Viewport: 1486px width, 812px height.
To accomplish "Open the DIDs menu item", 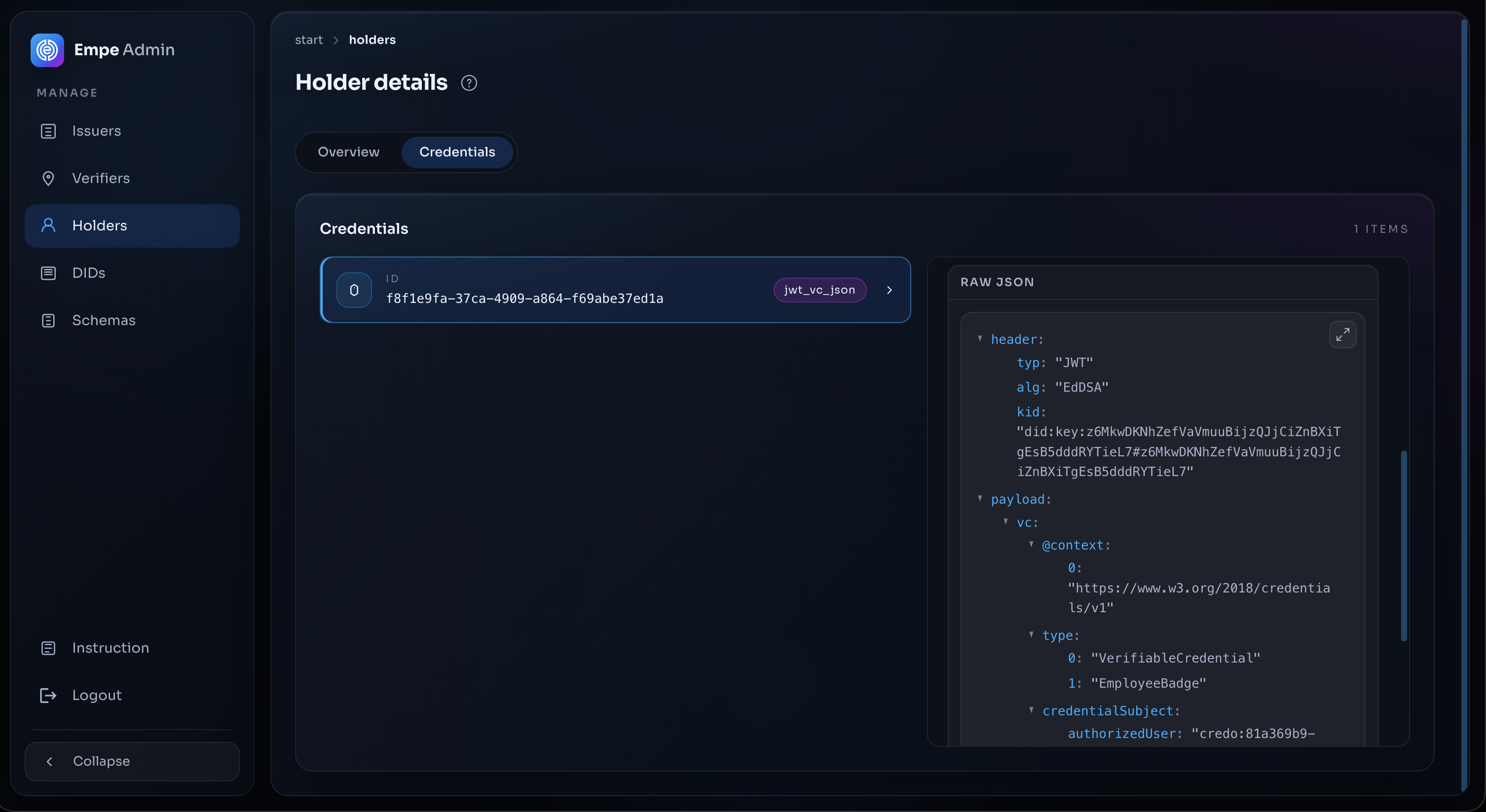I will (132, 273).
